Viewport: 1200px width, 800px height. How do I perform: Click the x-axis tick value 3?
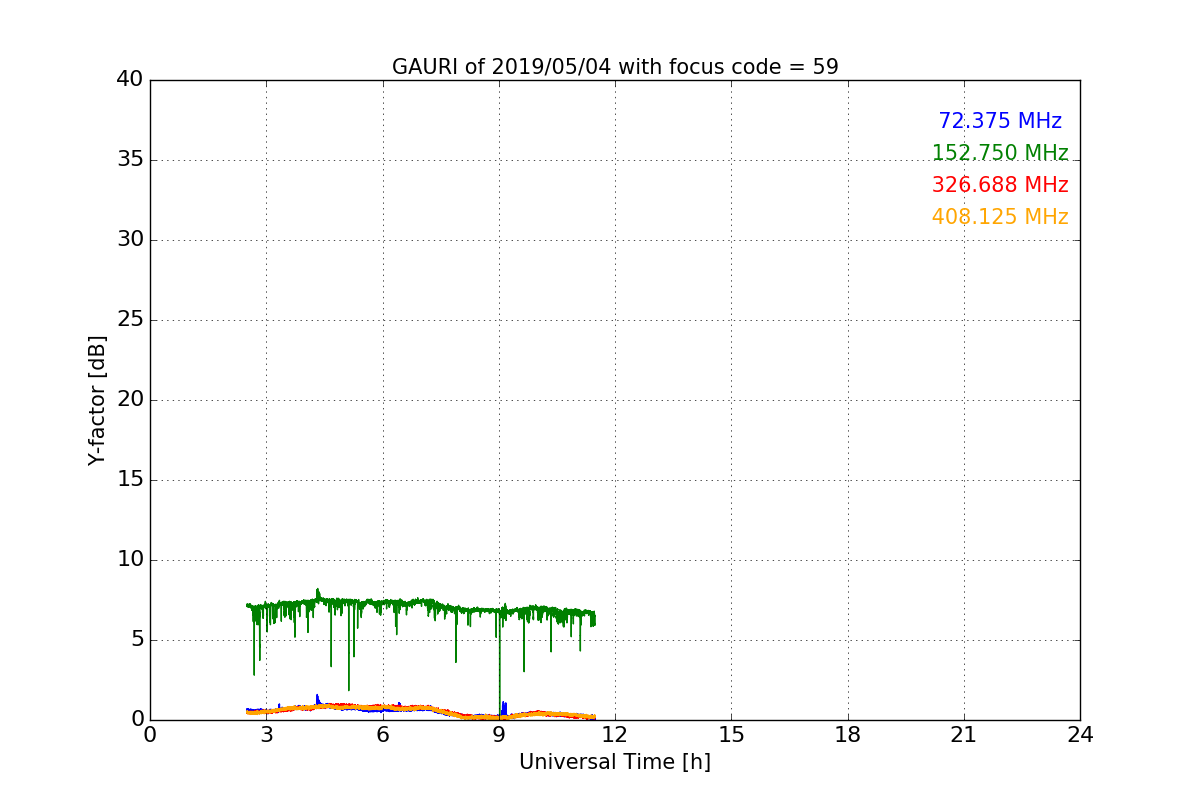coord(266,735)
